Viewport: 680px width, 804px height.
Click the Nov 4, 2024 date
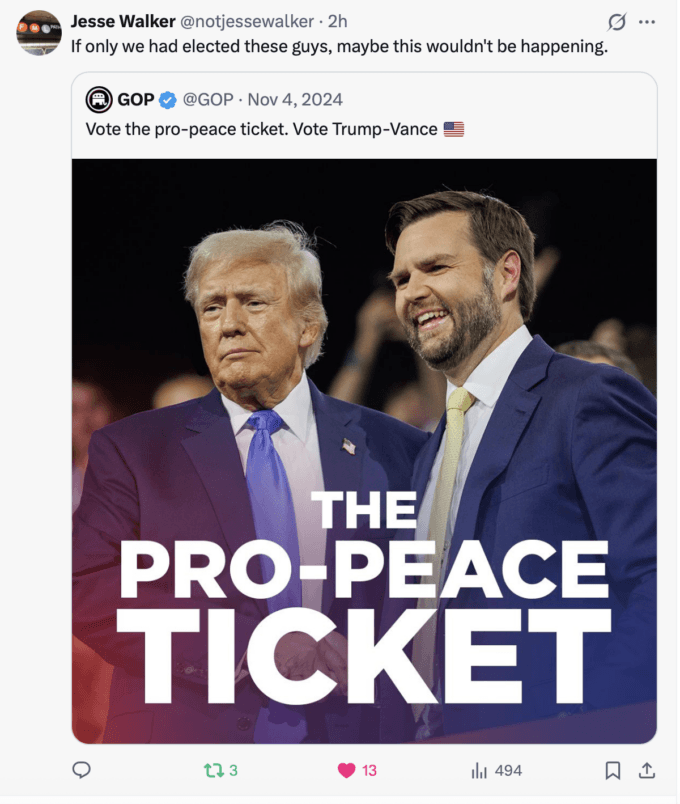(x=295, y=99)
